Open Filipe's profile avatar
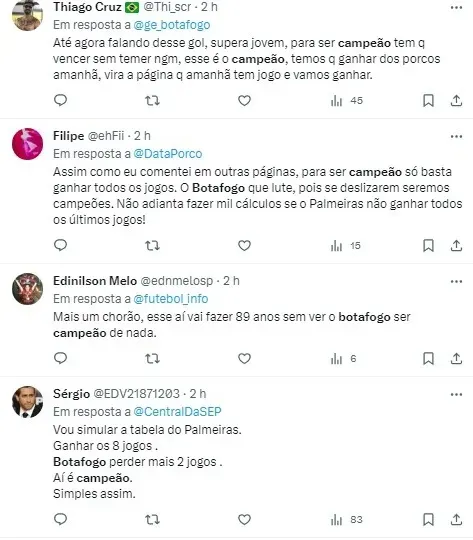Image resolution: width=473 pixels, height=540 pixels. (28, 144)
